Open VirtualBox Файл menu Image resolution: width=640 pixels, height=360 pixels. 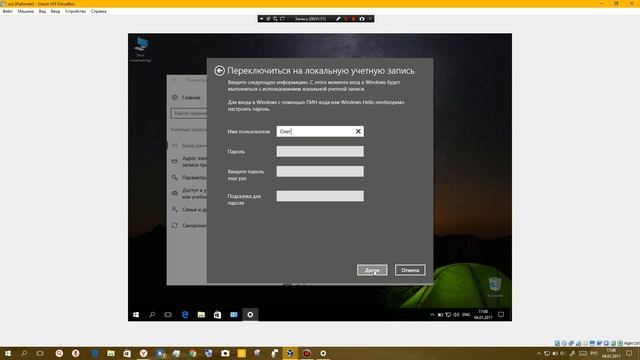(x=7, y=11)
